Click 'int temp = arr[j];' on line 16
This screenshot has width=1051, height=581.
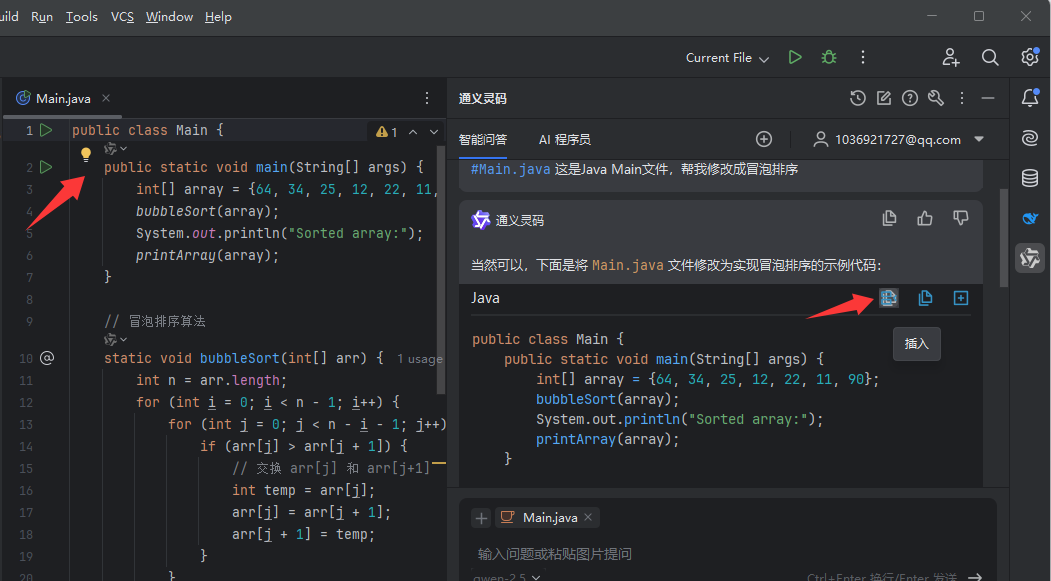point(304,491)
